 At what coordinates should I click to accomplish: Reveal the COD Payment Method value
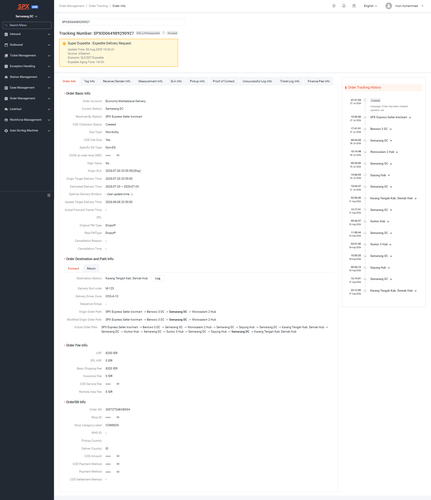(x=118, y=464)
